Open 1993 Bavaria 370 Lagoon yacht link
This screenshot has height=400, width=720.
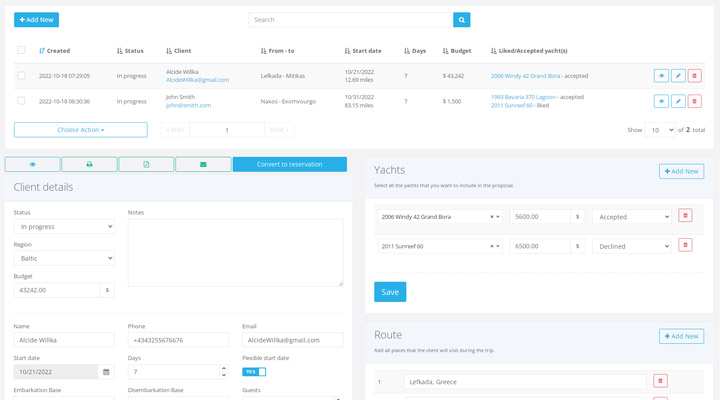click(523, 97)
